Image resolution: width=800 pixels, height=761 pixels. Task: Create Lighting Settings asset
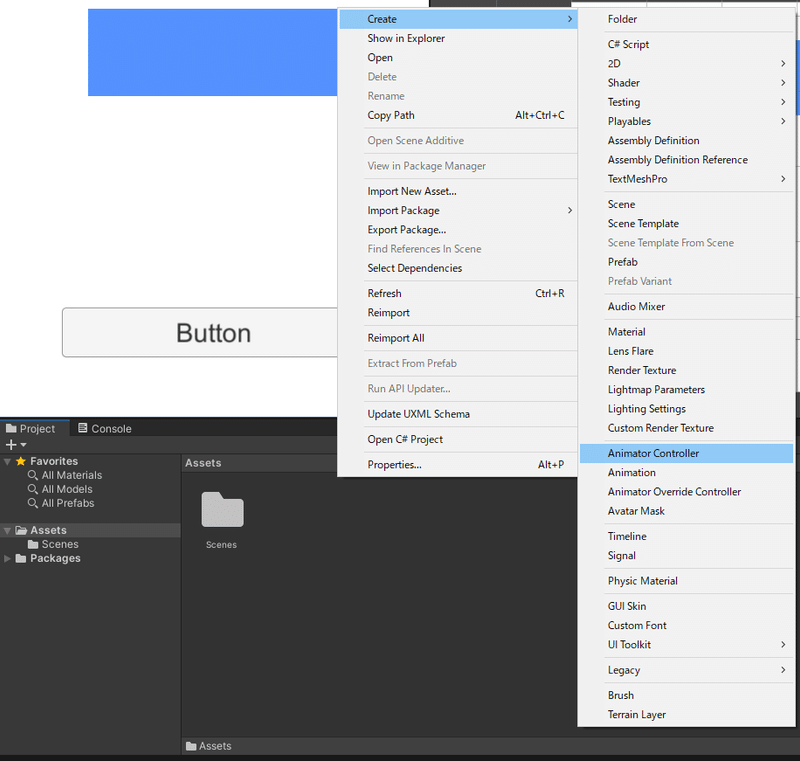(x=686, y=409)
